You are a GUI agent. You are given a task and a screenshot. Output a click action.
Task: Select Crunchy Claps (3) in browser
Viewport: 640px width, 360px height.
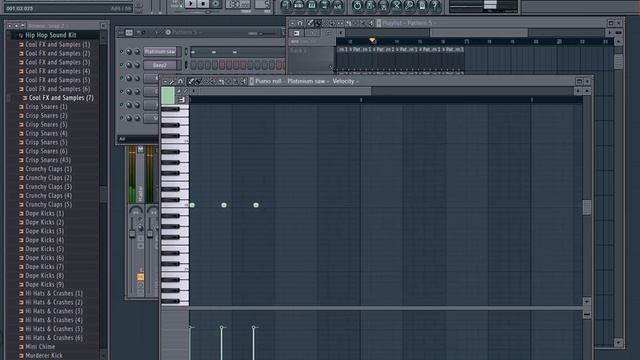[49, 187]
